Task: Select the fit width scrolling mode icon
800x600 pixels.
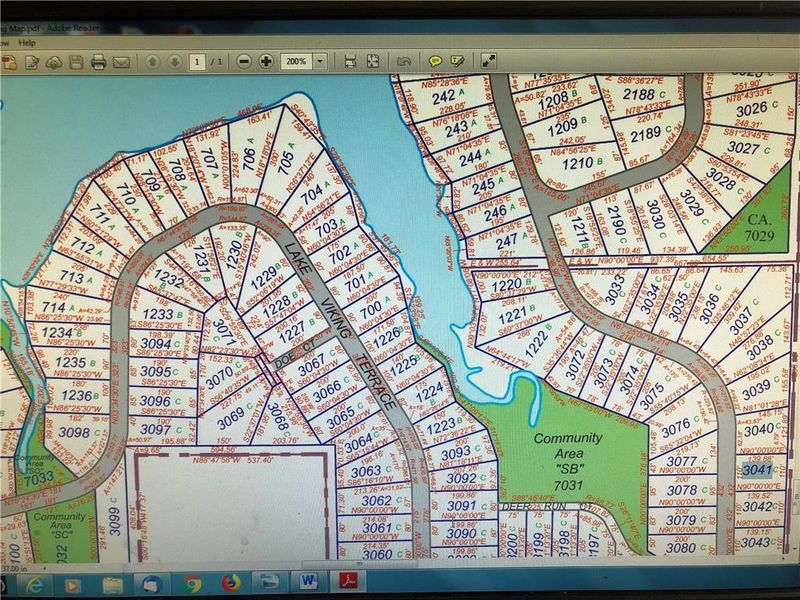Action: click(350, 62)
